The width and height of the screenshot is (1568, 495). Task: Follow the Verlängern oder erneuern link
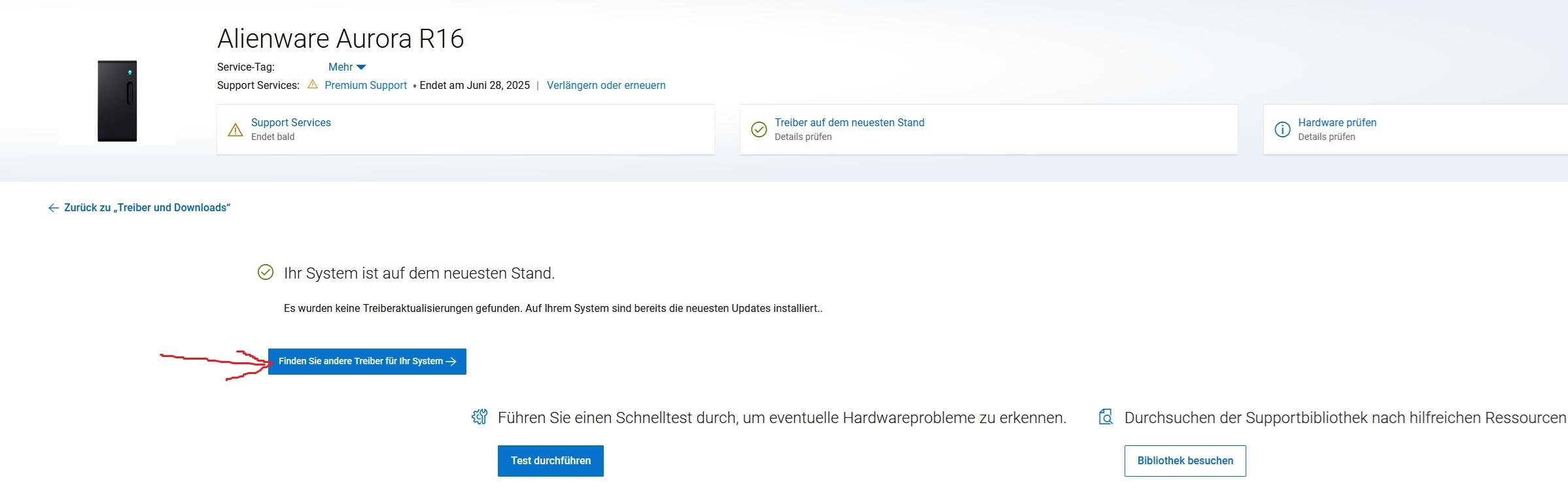point(606,85)
